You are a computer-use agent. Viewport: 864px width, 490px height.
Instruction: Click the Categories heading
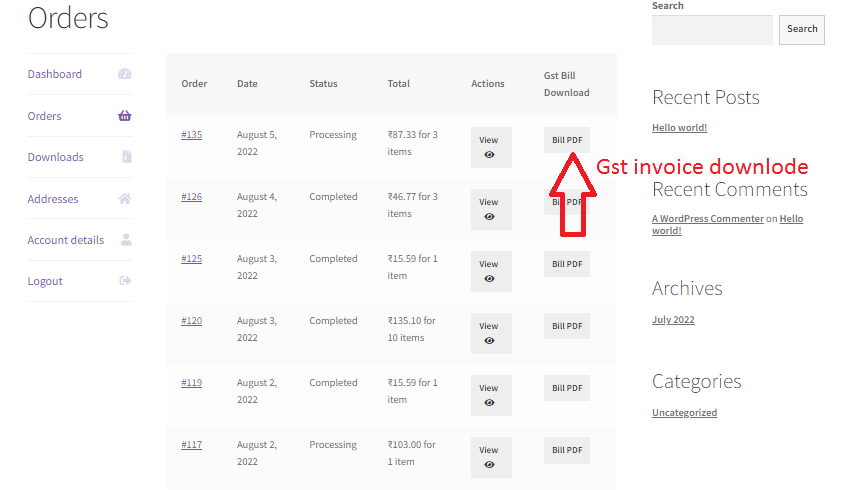pos(696,381)
